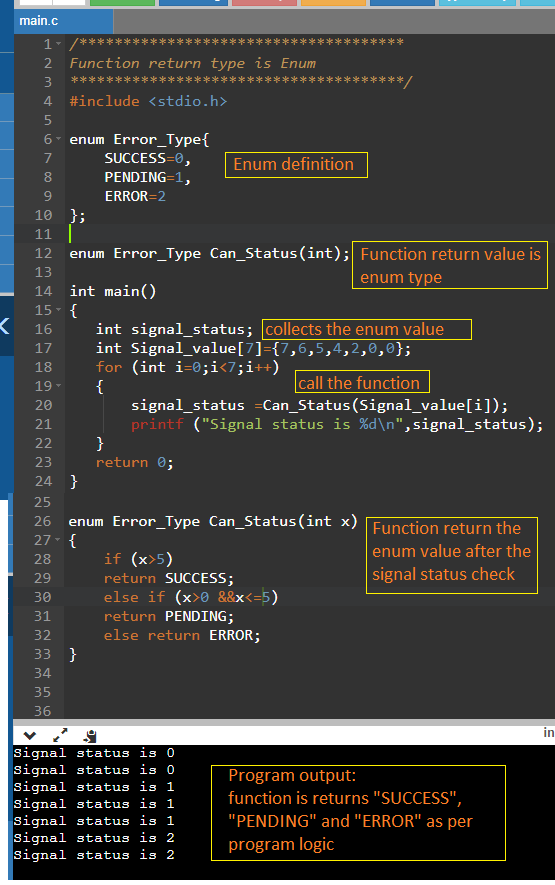Image resolution: width=555 pixels, height=885 pixels.
Task: Click the 'int signal_status;' declaration
Action: tap(174, 329)
